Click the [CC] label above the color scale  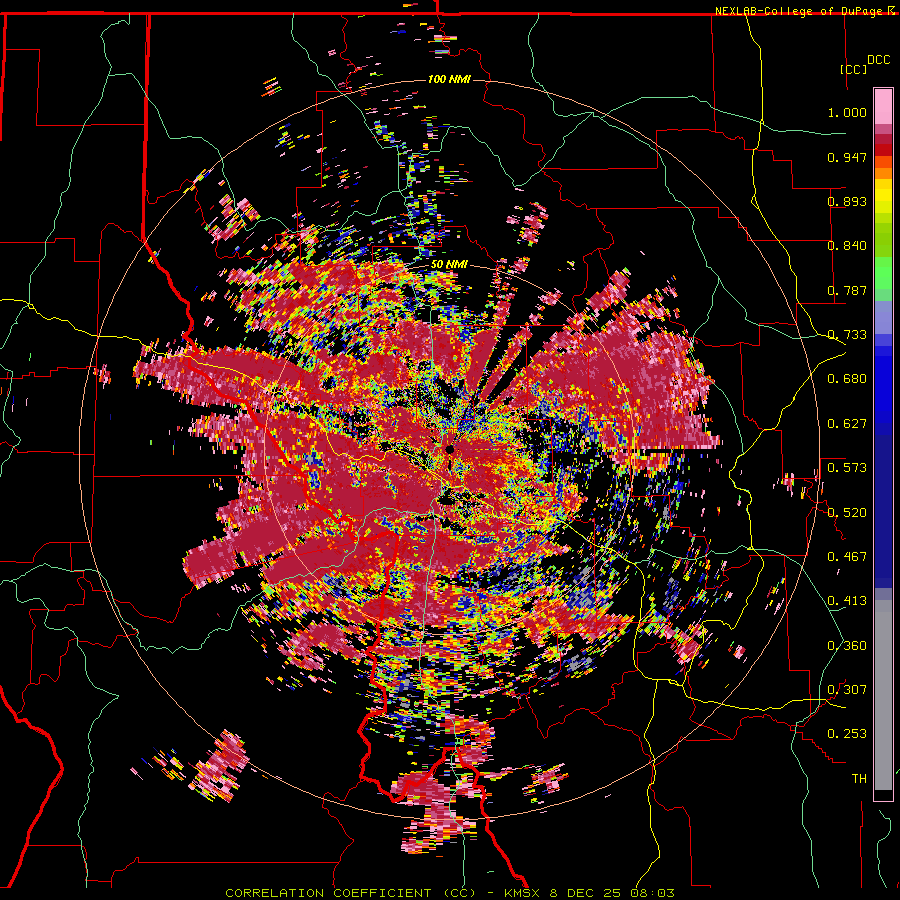pos(853,69)
